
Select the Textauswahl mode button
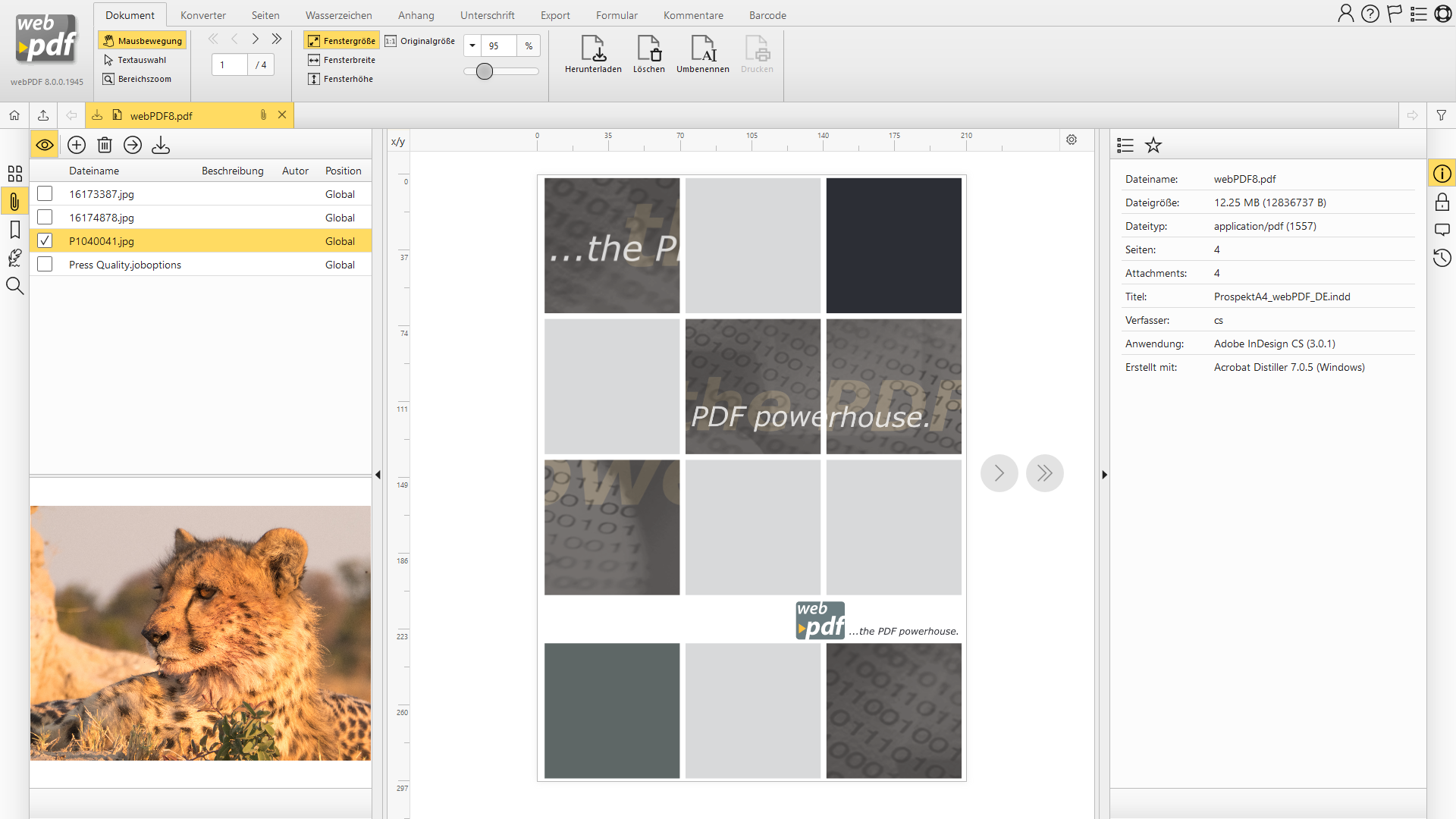point(142,60)
